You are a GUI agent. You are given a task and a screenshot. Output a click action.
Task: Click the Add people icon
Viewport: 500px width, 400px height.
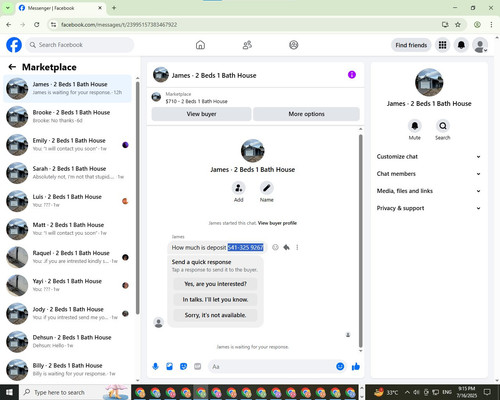pos(239,188)
